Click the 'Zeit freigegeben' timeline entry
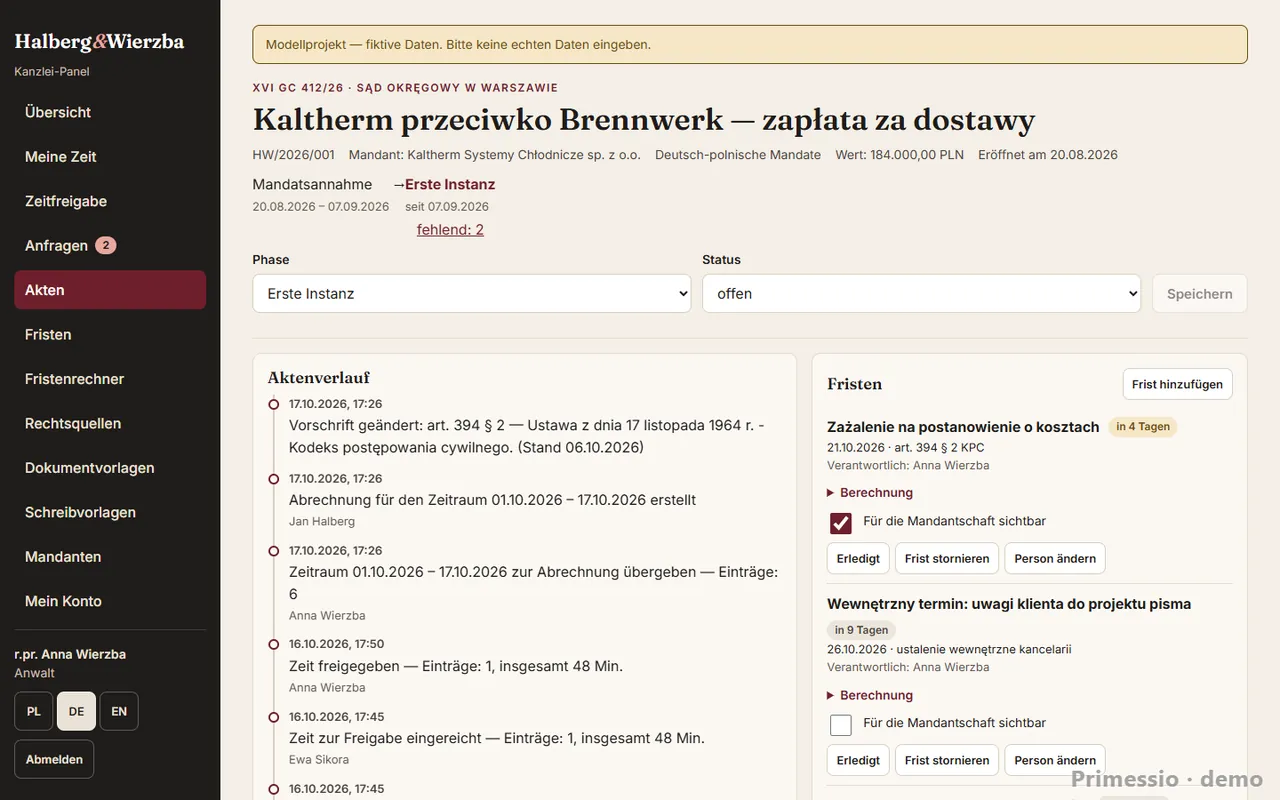This screenshot has width=1280, height=800. coord(456,666)
